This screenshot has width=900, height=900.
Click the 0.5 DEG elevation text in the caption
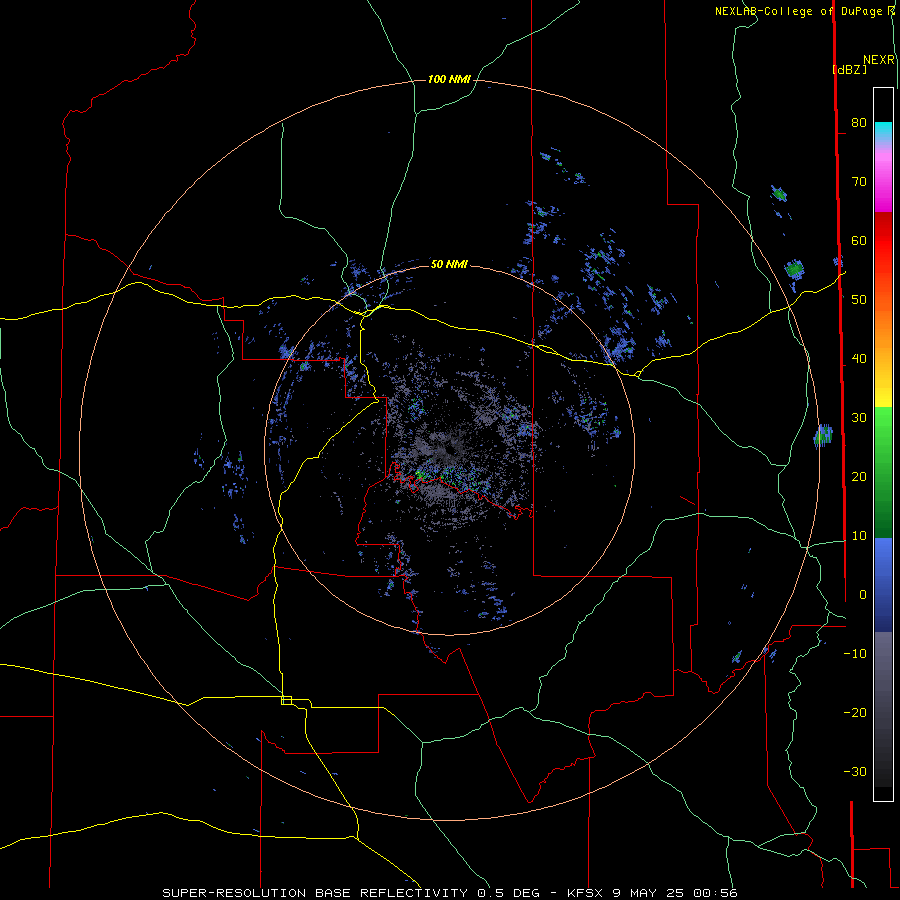(x=509, y=893)
